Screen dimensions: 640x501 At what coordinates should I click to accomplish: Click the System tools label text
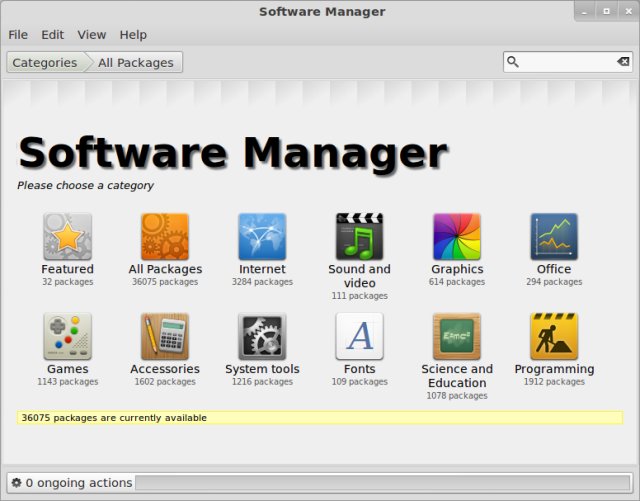coord(262,369)
